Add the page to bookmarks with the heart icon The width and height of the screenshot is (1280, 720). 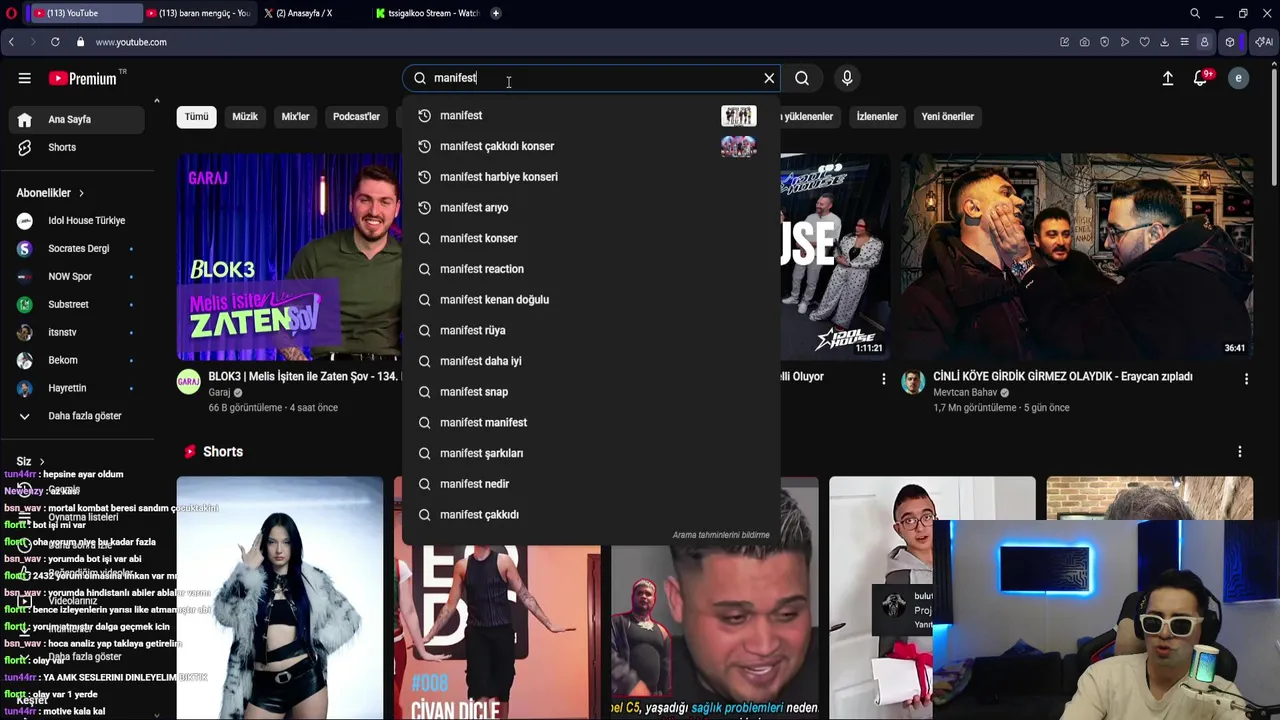[x=1144, y=42]
